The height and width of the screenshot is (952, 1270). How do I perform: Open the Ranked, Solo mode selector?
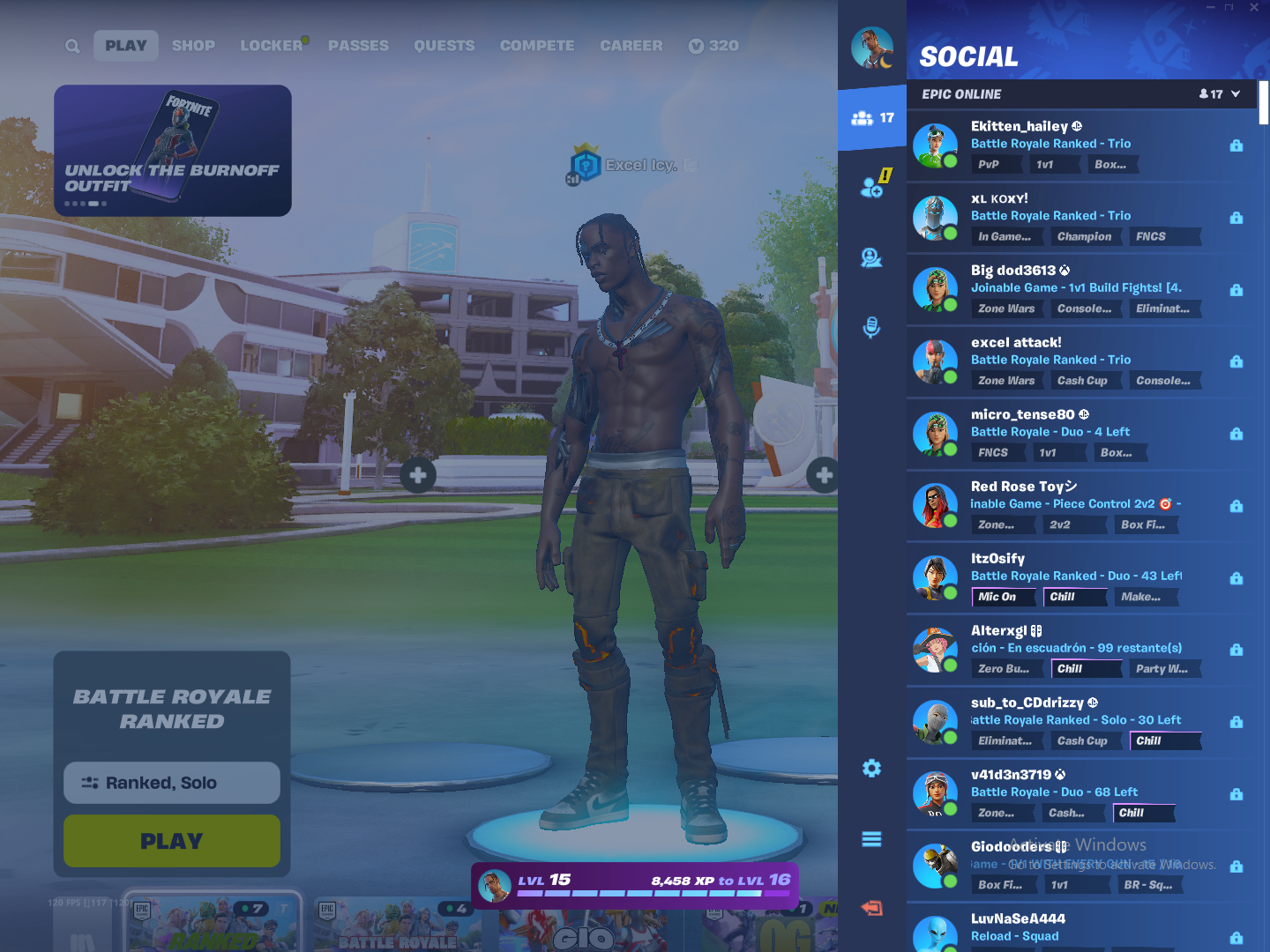coord(172,783)
